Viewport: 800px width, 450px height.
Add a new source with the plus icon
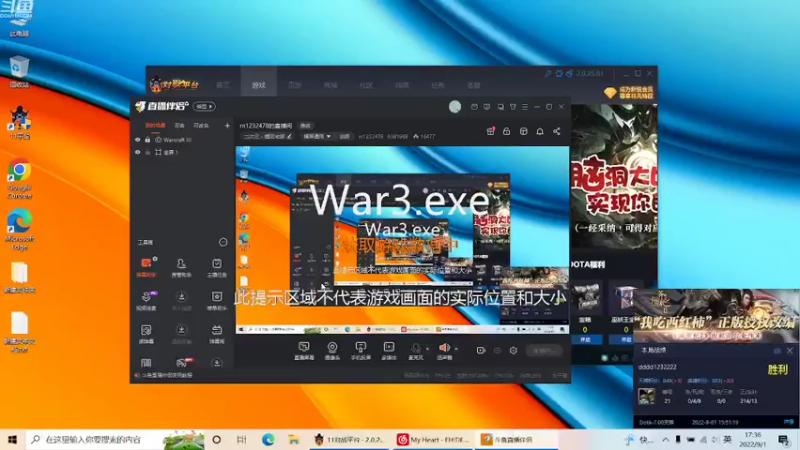point(227,126)
